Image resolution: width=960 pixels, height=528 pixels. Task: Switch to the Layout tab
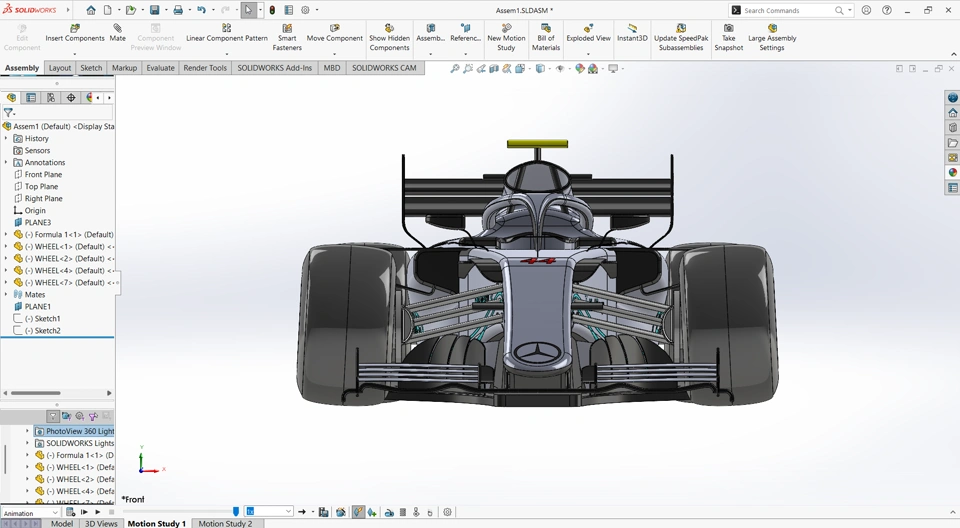point(60,68)
